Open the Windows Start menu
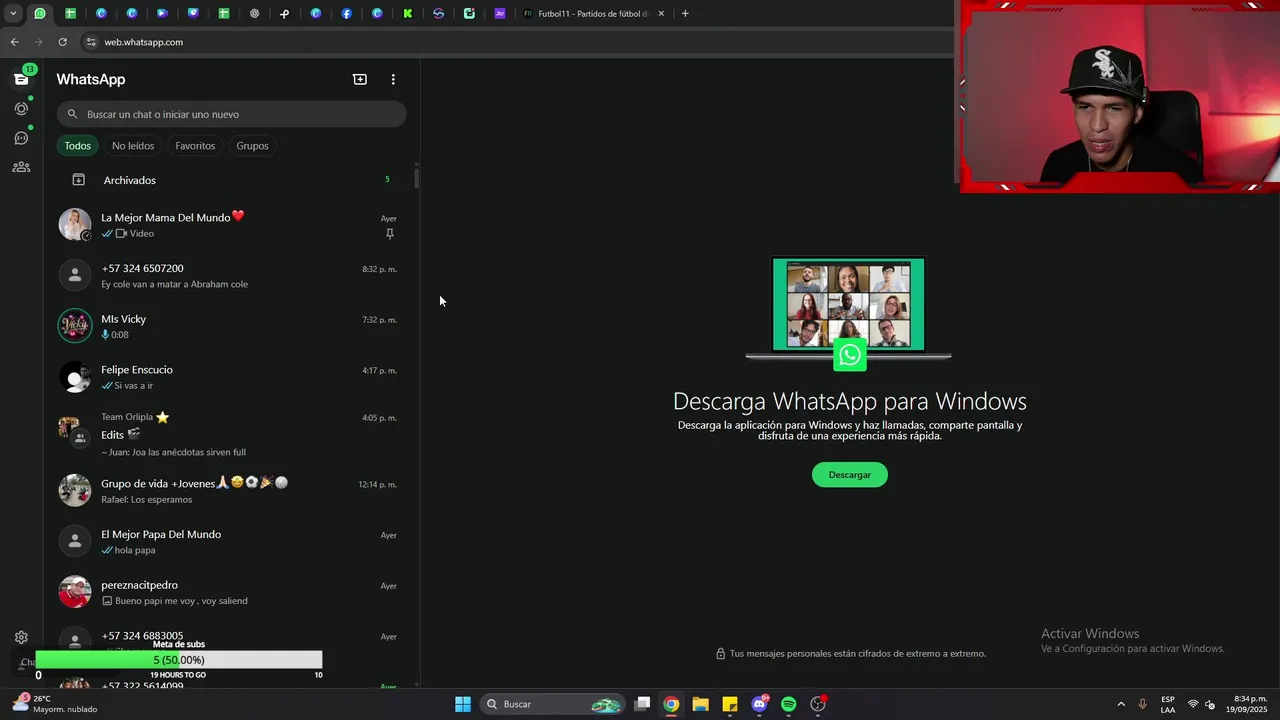Viewport: 1280px width, 720px height. click(463, 704)
